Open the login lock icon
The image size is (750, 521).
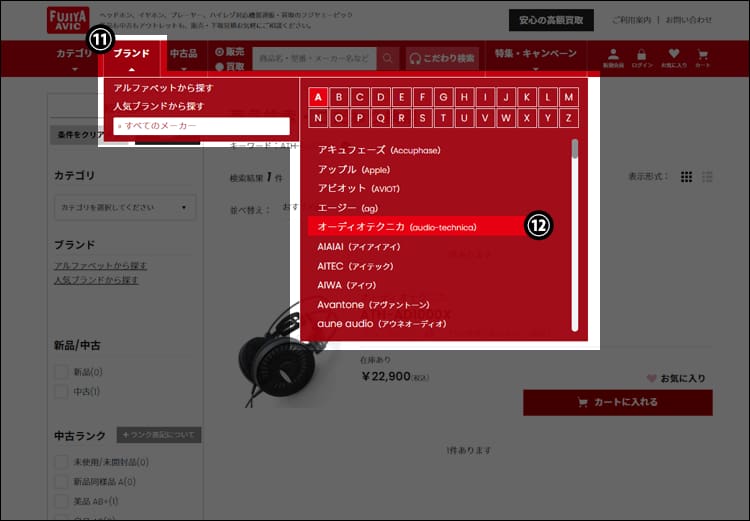[642, 58]
